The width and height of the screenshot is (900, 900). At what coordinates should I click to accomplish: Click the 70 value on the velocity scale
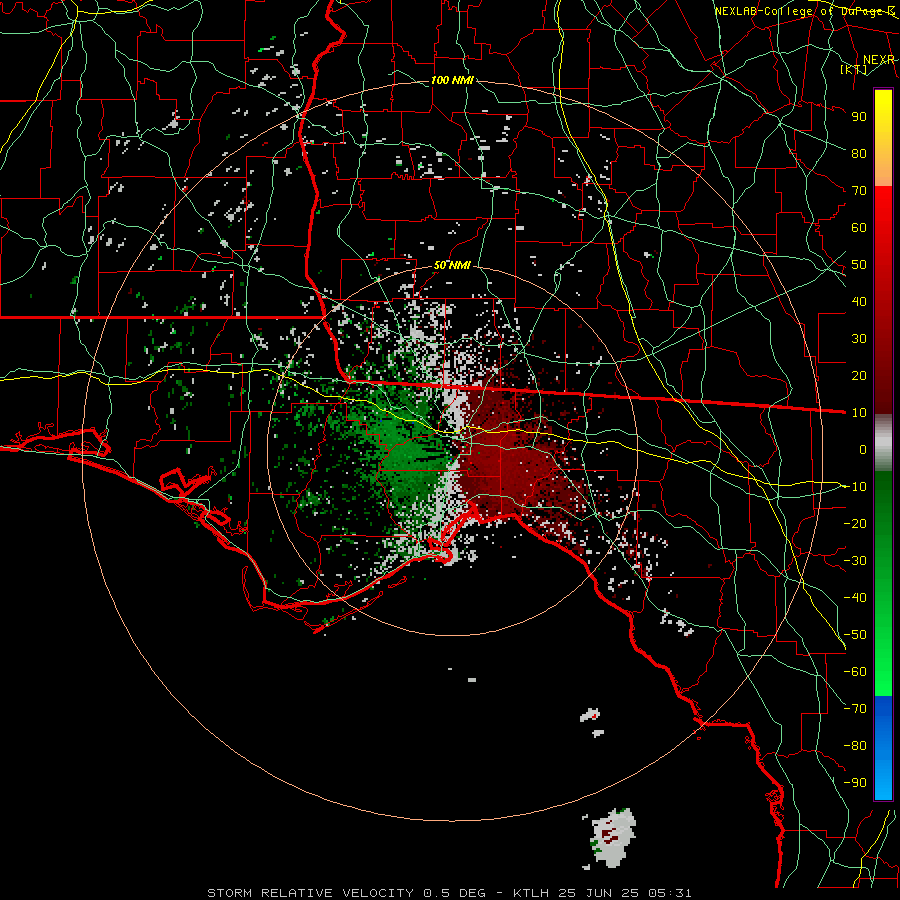(x=859, y=191)
